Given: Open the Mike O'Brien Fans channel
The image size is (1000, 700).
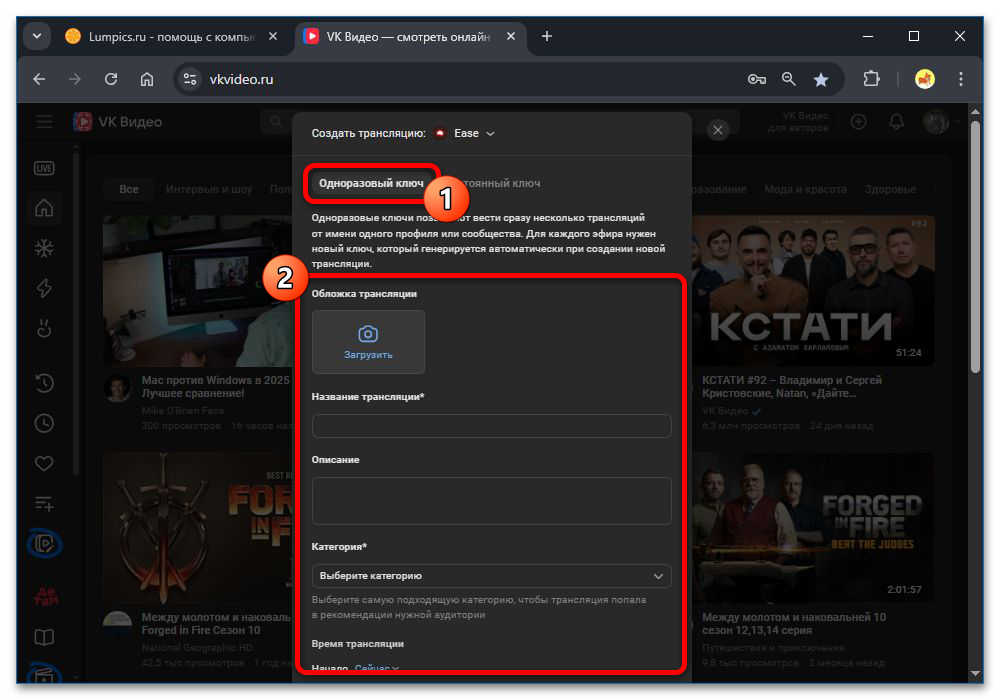Looking at the screenshot, I should pos(183,411).
